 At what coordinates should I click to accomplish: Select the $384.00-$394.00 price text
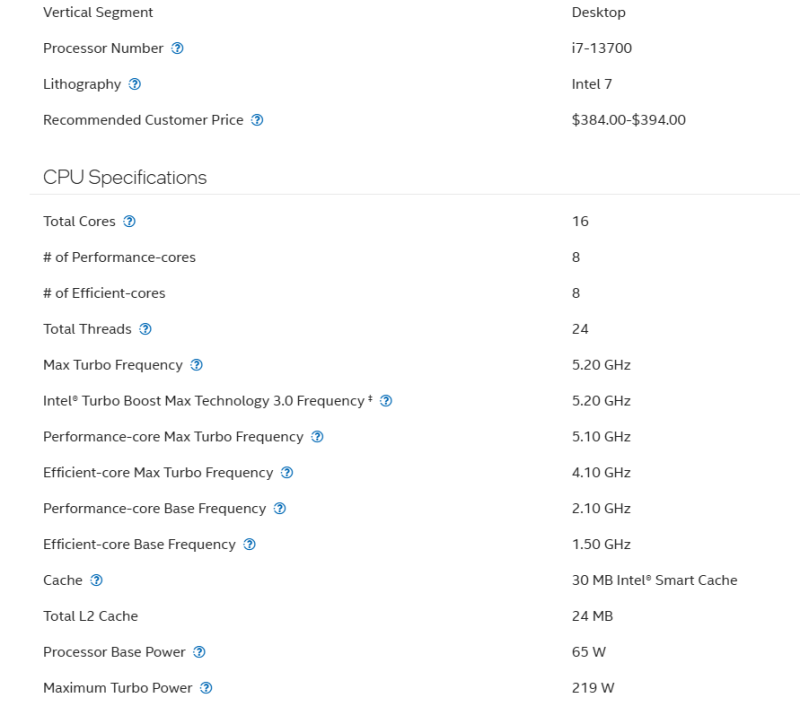pyautogui.click(x=628, y=120)
